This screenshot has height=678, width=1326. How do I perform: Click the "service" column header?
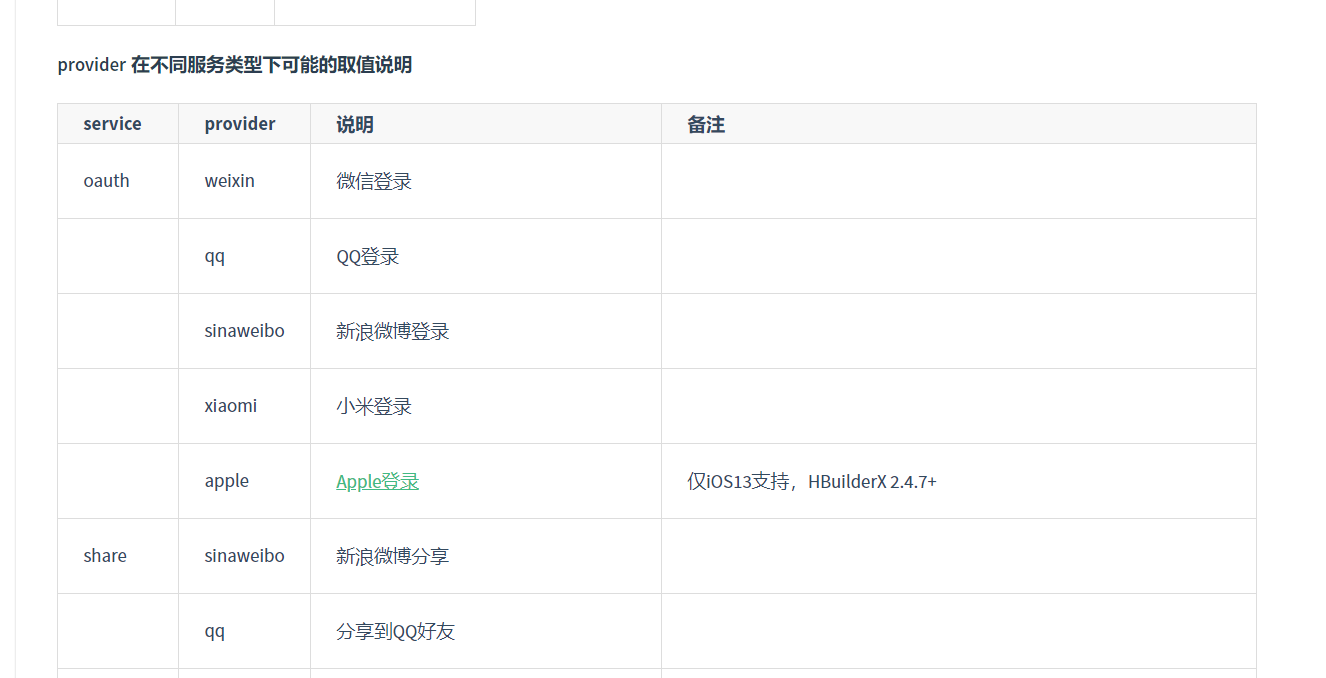click(112, 124)
